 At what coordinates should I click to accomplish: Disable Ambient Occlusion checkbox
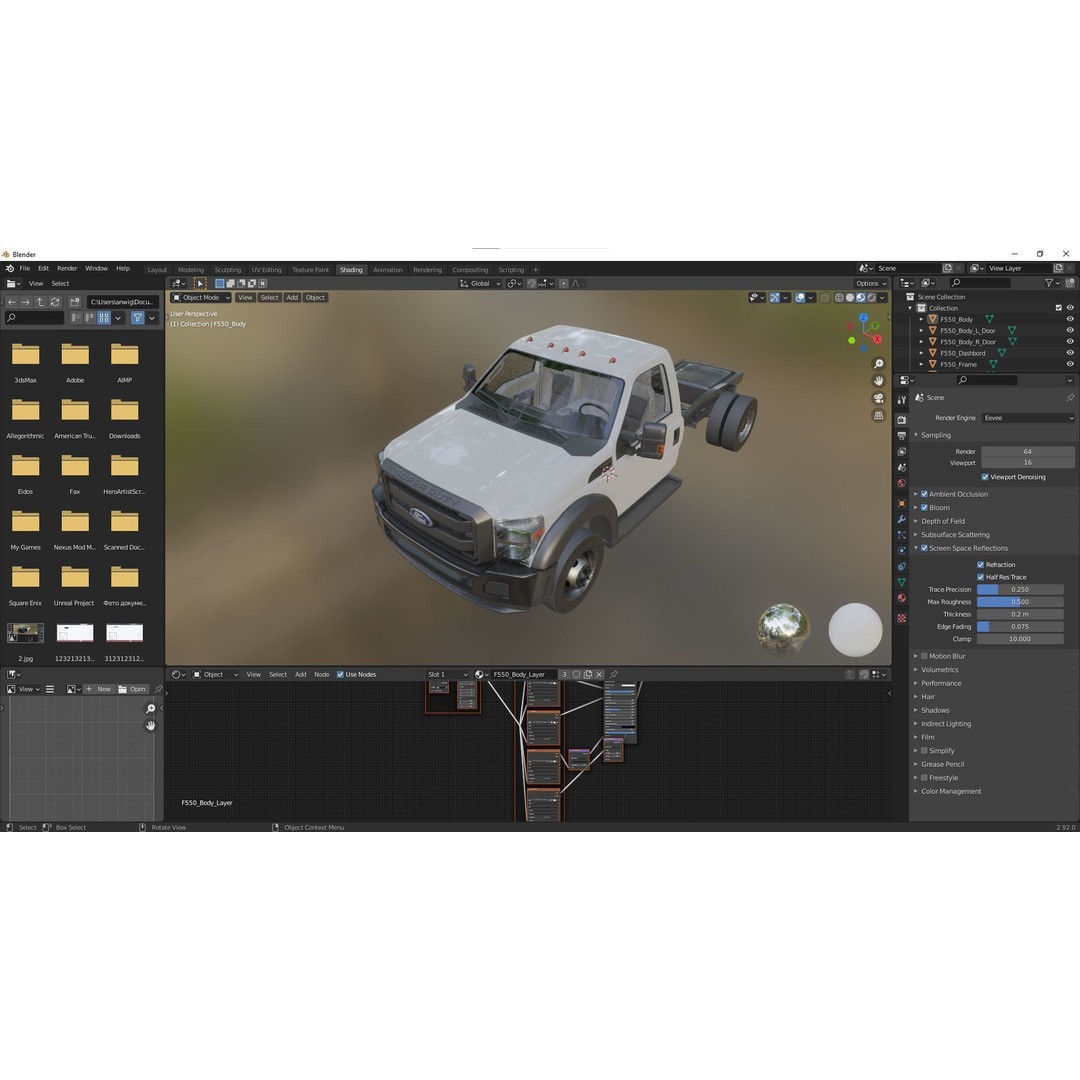(924, 494)
